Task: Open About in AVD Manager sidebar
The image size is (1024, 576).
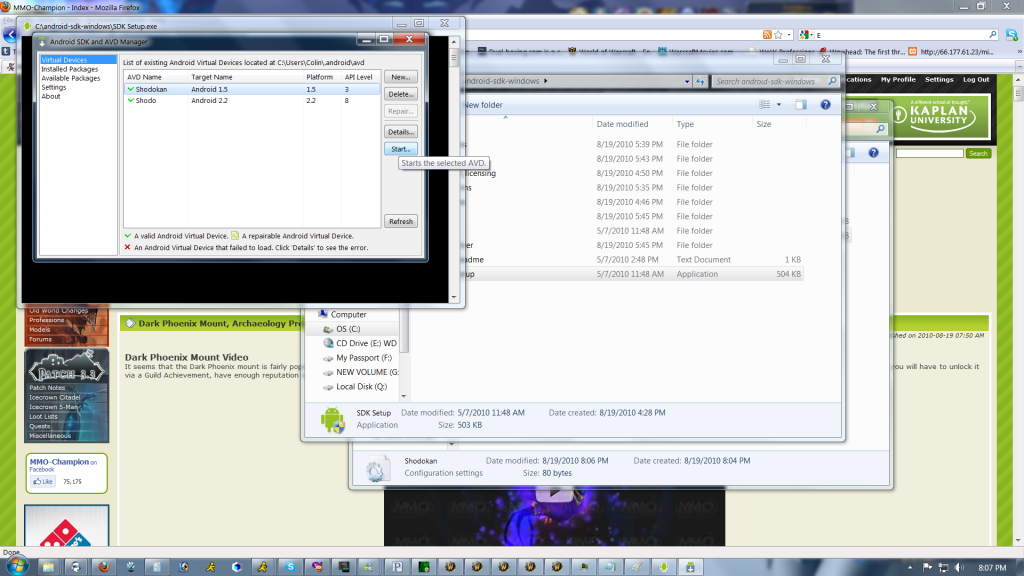Action: pos(51,96)
